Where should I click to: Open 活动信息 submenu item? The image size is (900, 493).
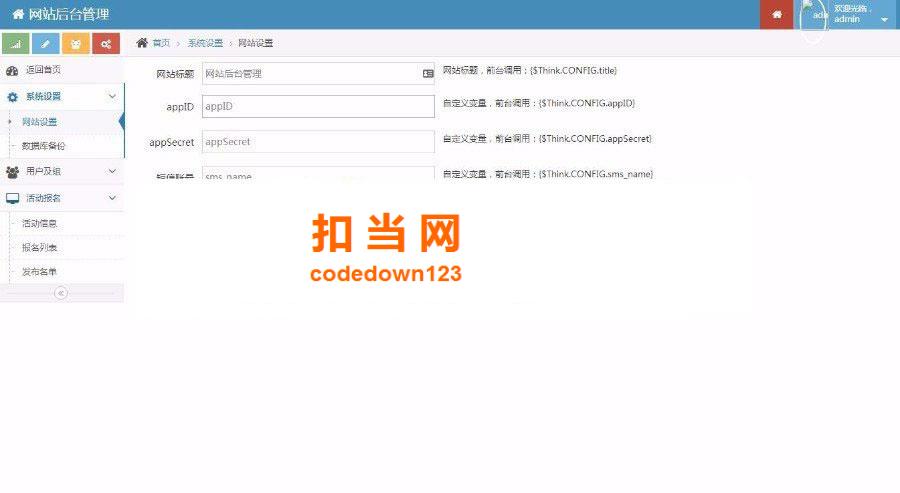(x=40, y=223)
